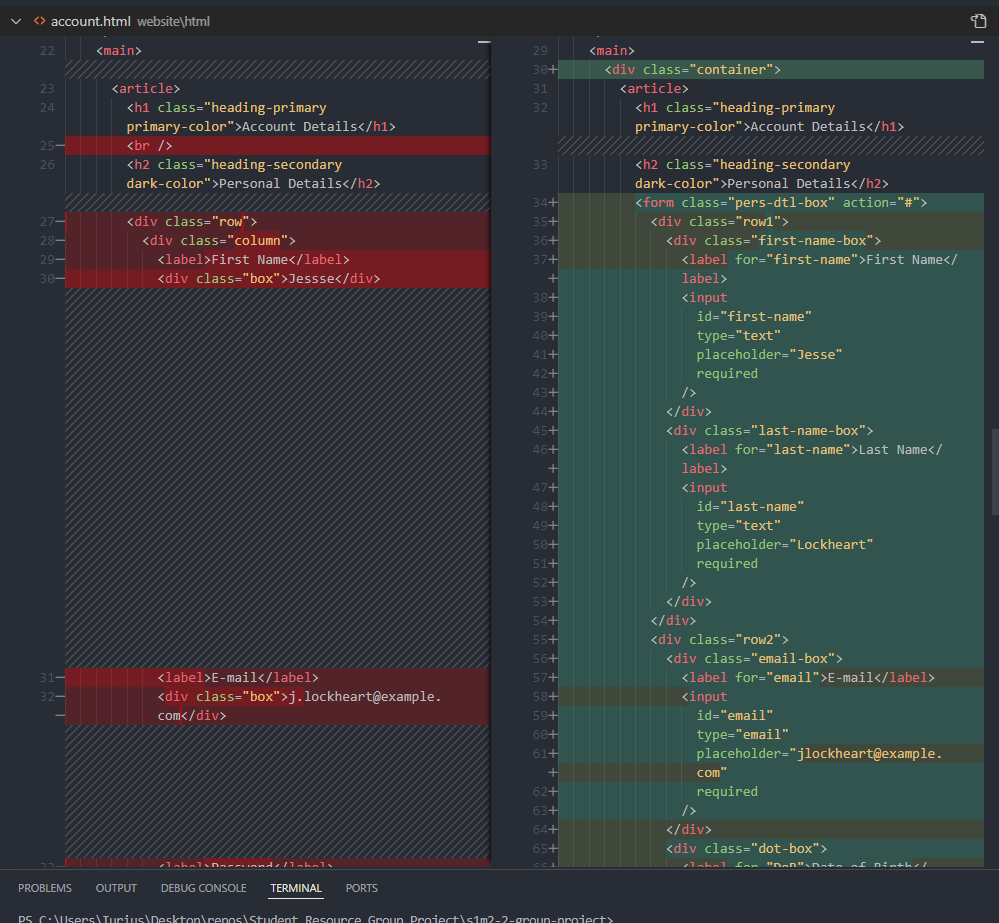999x923 pixels.
Task: Place cursor on the div class="container" line
Action: [x=692, y=70]
